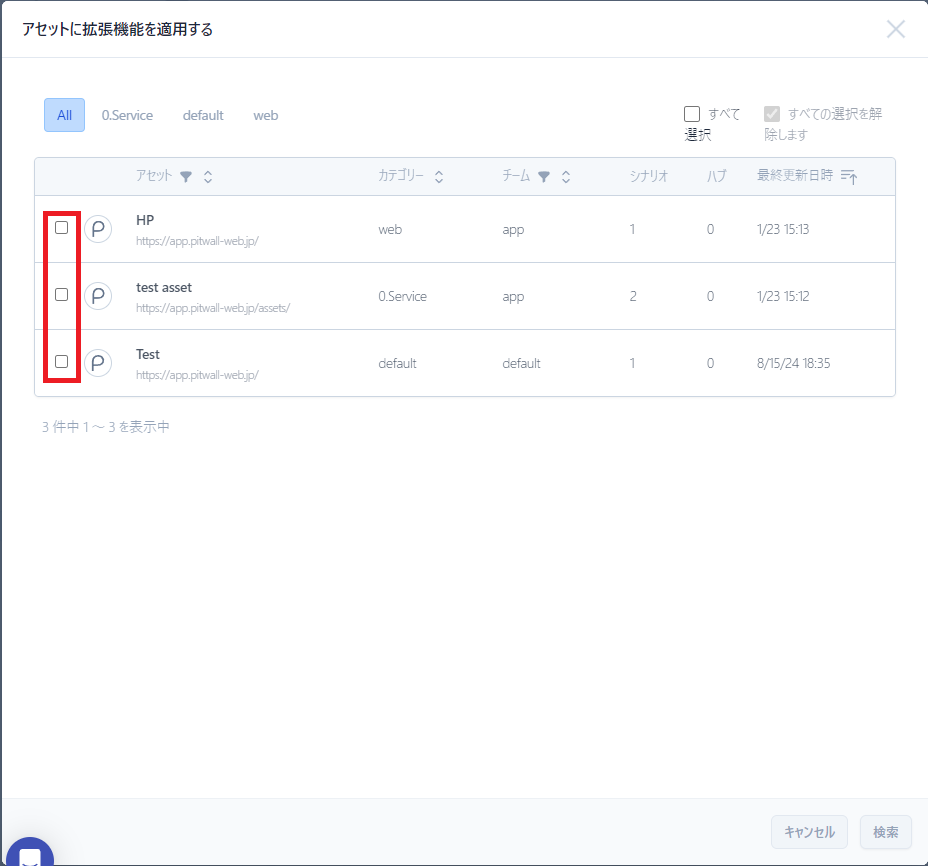The image size is (928, 866).
Task: Click the 検索 button
Action: 885,832
